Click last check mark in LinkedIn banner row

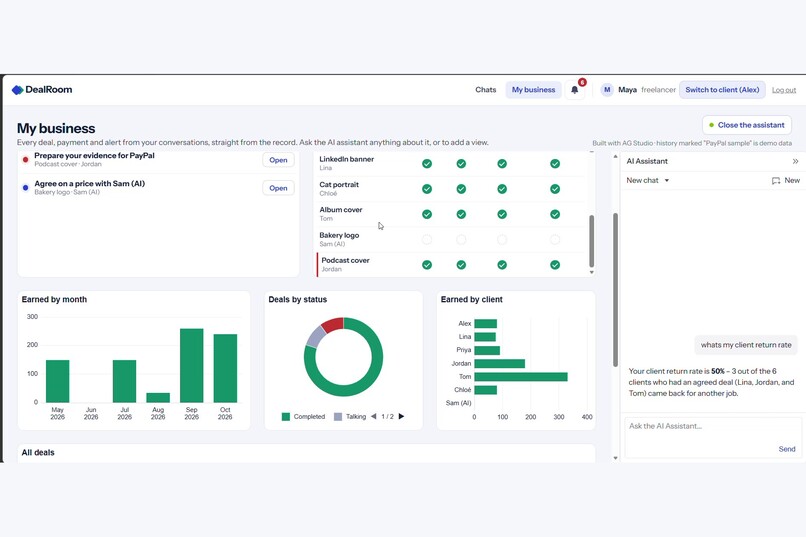(555, 163)
